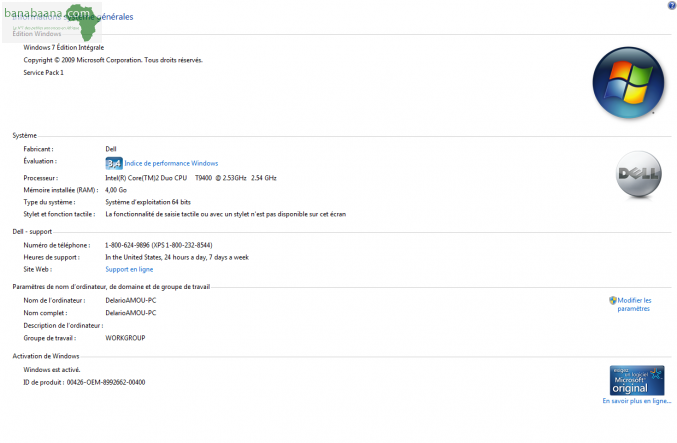Image resolution: width=677 pixels, height=443 pixels.
Task: Click the Dell - support section heading
Action: tap(32, 231)
